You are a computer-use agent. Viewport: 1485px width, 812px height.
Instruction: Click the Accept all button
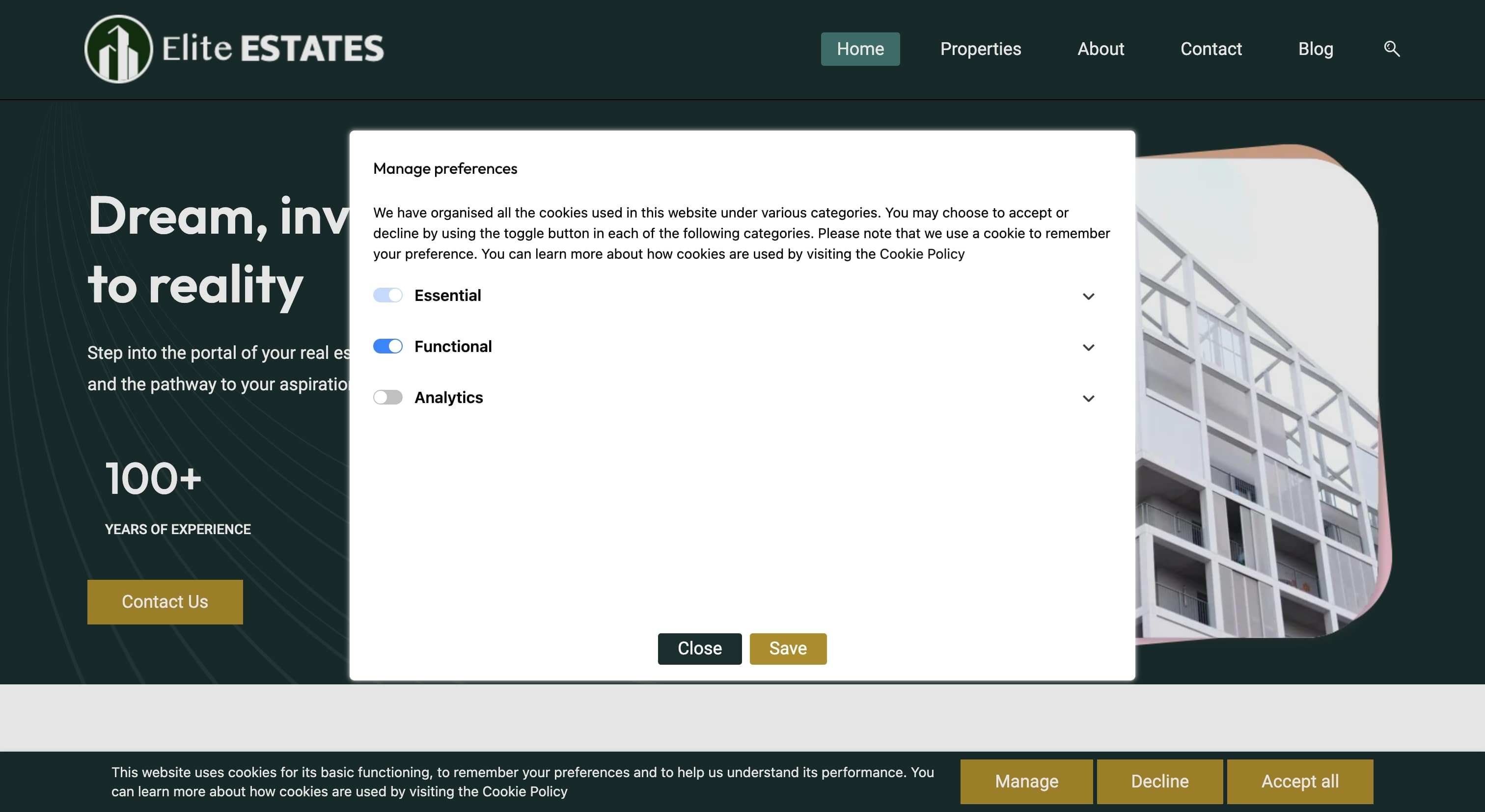pyautogui.click(x=1299, y=781)
